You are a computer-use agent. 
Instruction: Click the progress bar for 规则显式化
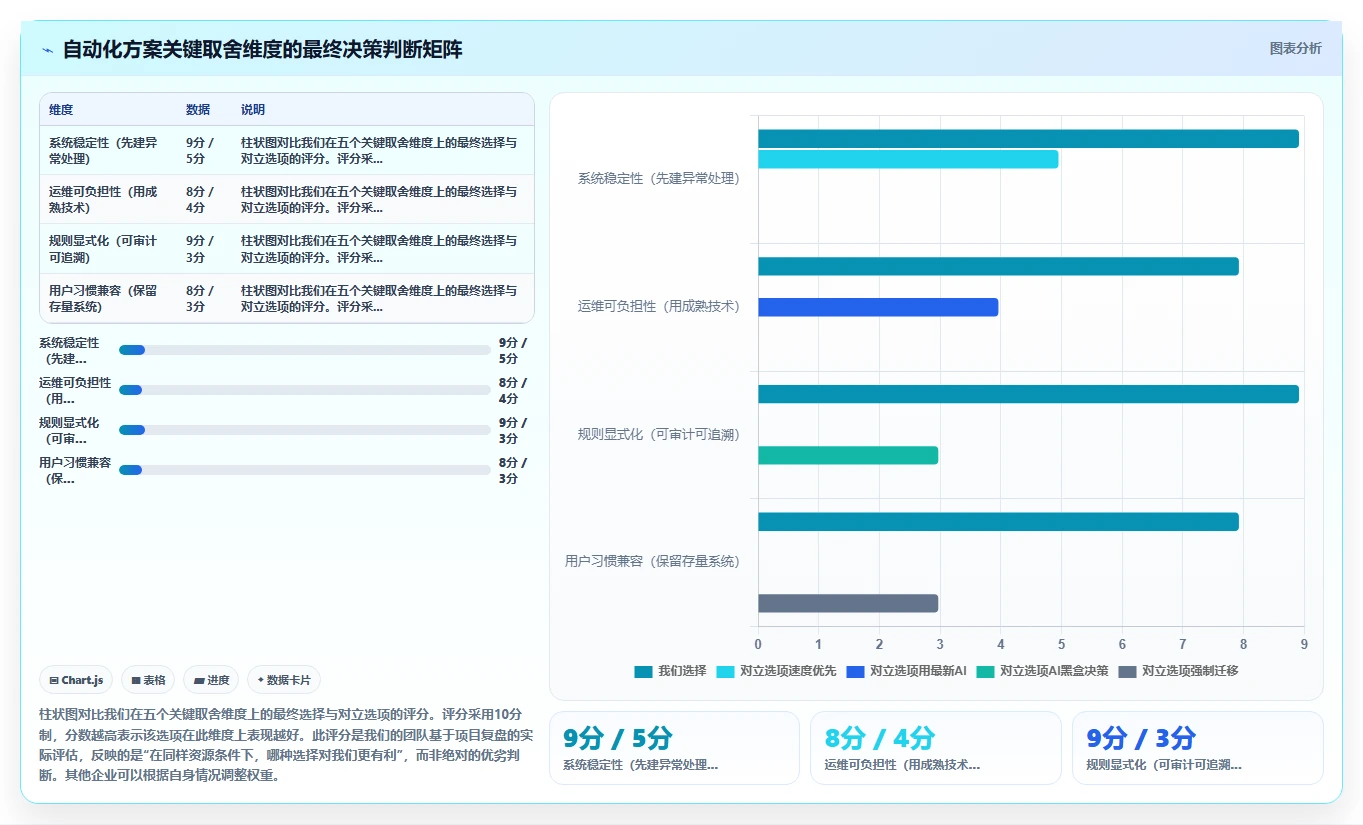(x=305, y=430)
